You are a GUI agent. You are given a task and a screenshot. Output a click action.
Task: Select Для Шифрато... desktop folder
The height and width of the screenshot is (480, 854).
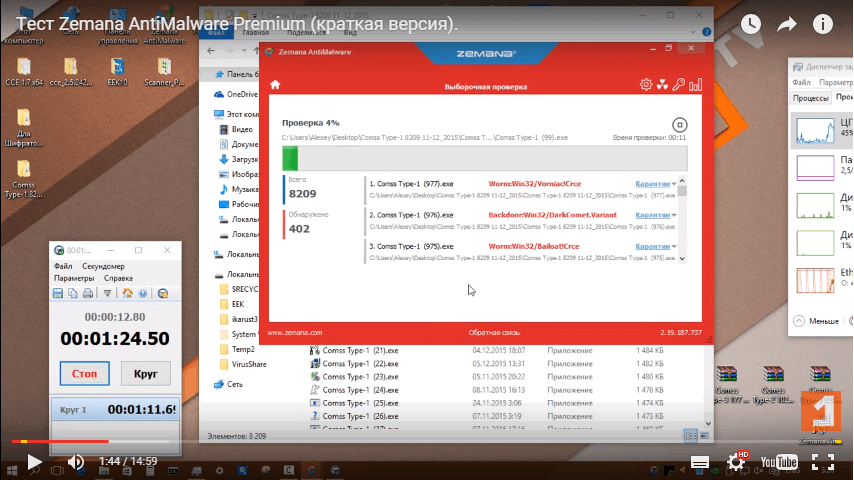[23, 127]
